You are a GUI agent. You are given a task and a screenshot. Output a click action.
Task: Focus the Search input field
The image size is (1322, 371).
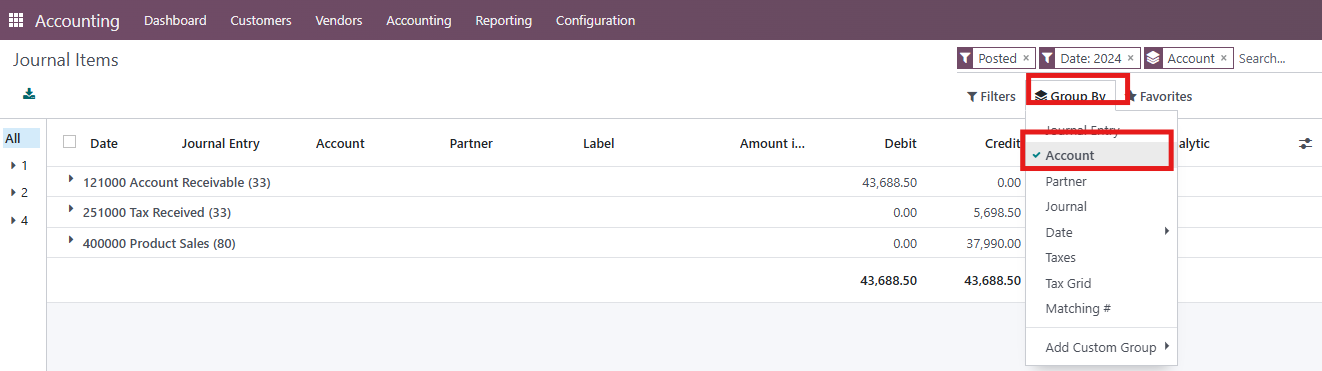pyautogui.click(x=1277, y=59)
